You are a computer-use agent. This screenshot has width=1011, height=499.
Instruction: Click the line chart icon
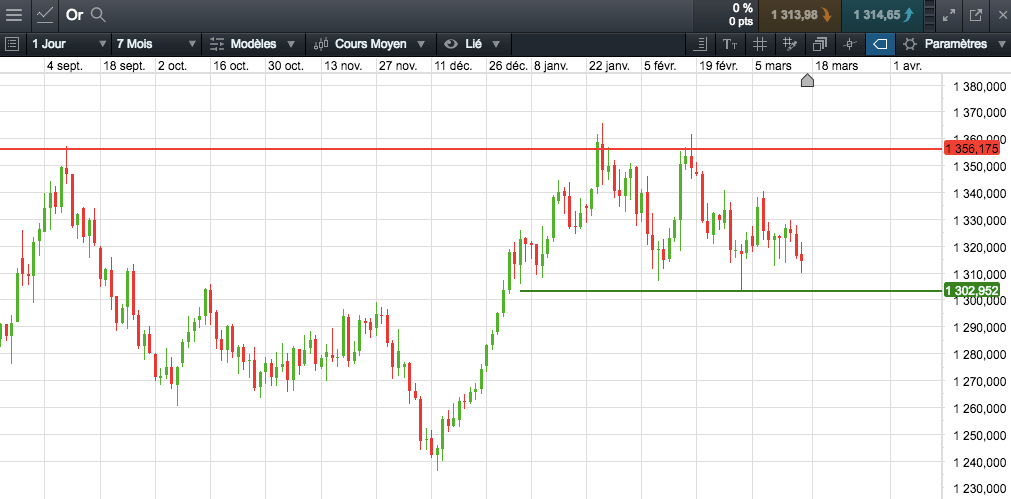(x=44, y=15)
